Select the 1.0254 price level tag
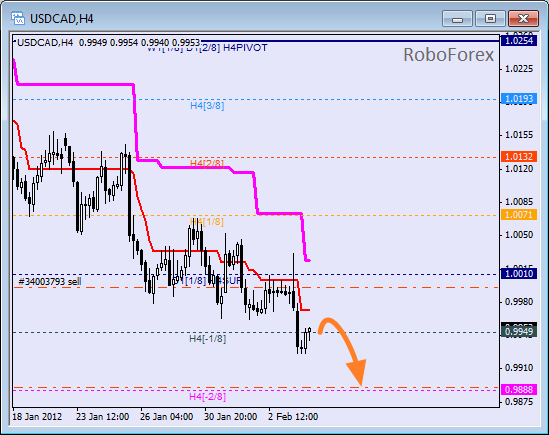 point(519,41)
